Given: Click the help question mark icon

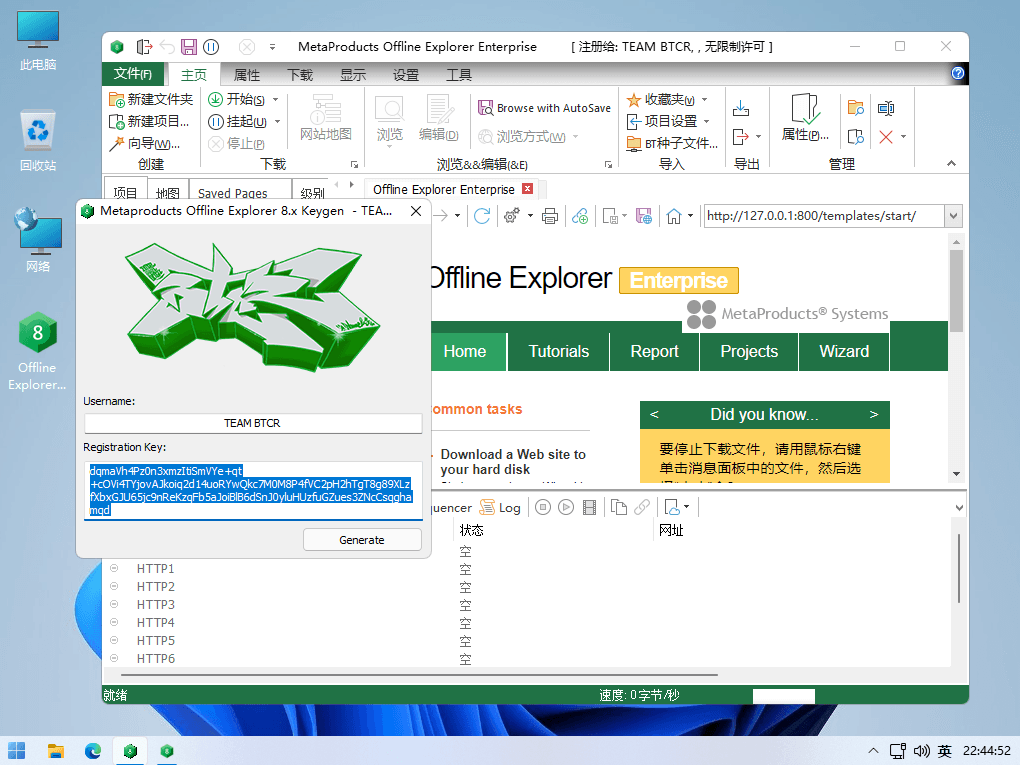Looking at the screenshot, I should click(958, 73).
